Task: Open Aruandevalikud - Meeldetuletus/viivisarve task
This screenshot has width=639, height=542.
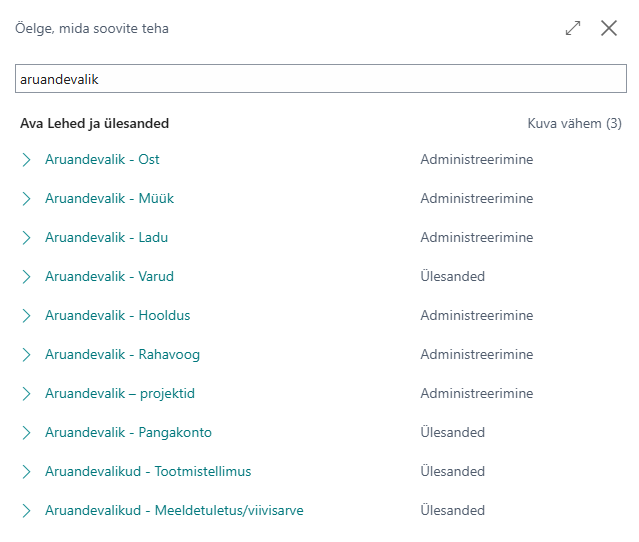Action: [x=174, y=511]
